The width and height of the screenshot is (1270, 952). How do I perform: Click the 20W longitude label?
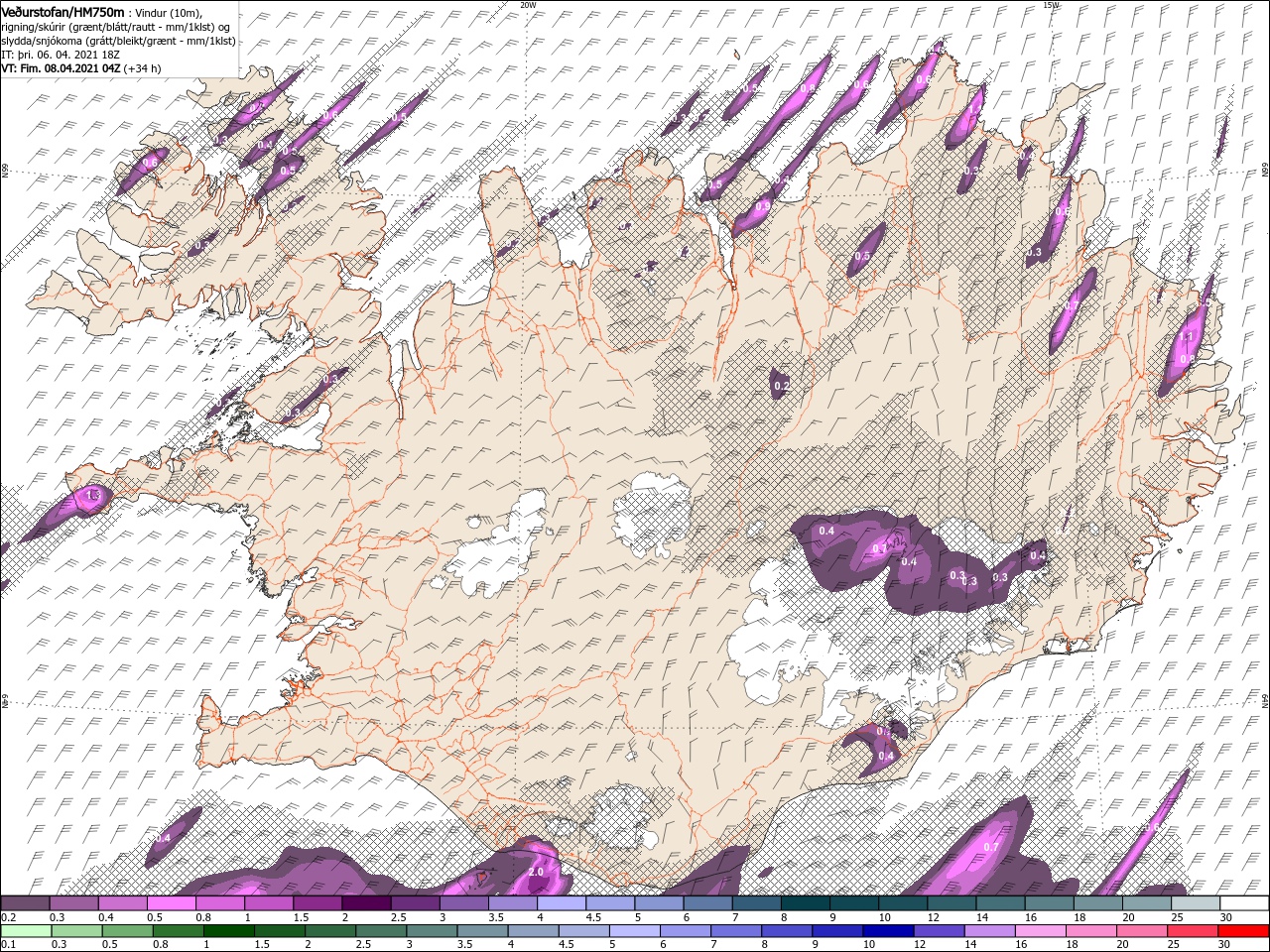tap(528, 5)
